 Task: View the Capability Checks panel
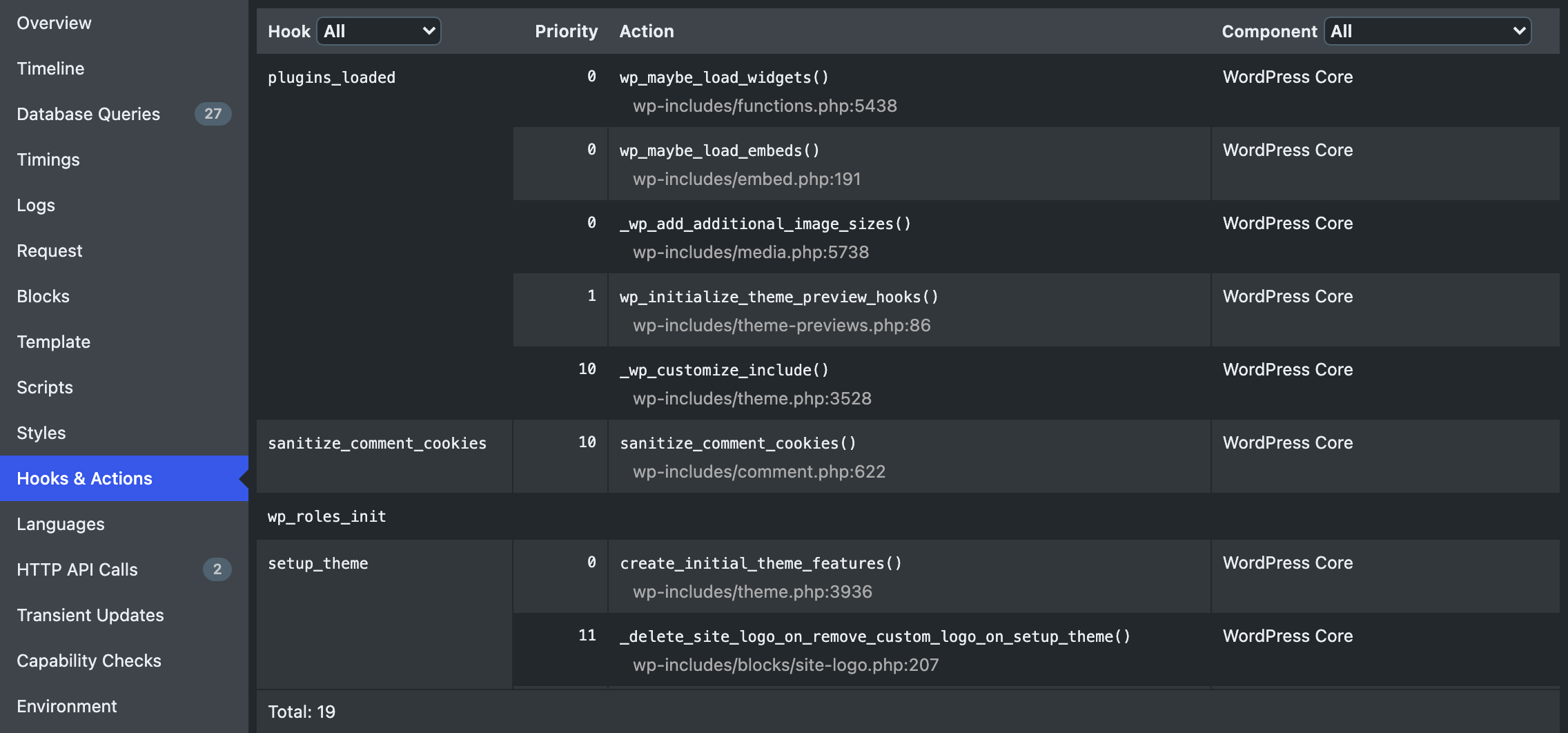tap(89, 661)
